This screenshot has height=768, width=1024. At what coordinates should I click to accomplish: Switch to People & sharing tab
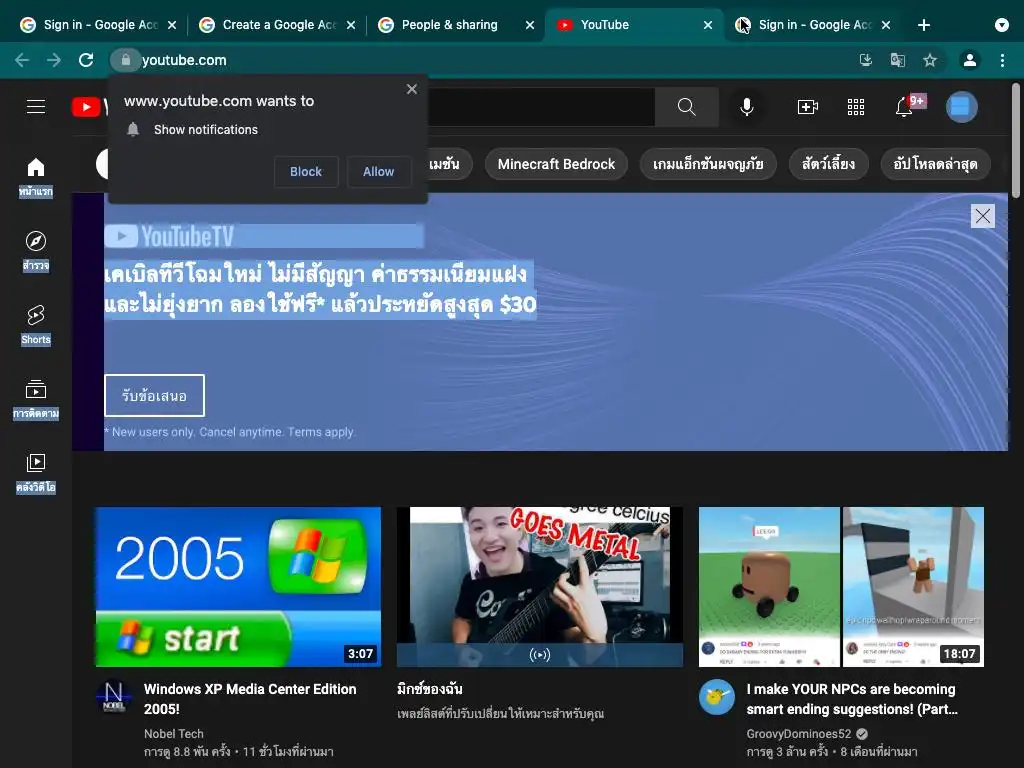456,25
